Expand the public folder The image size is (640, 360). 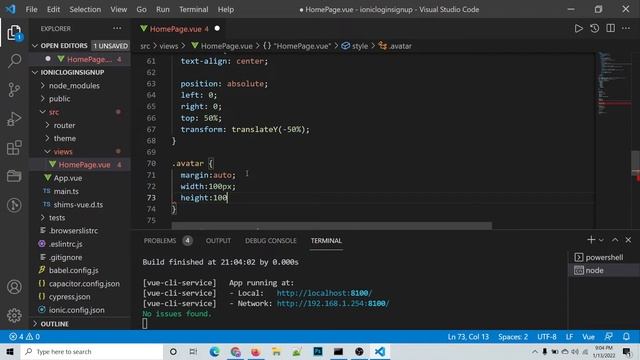click(80, 99)
